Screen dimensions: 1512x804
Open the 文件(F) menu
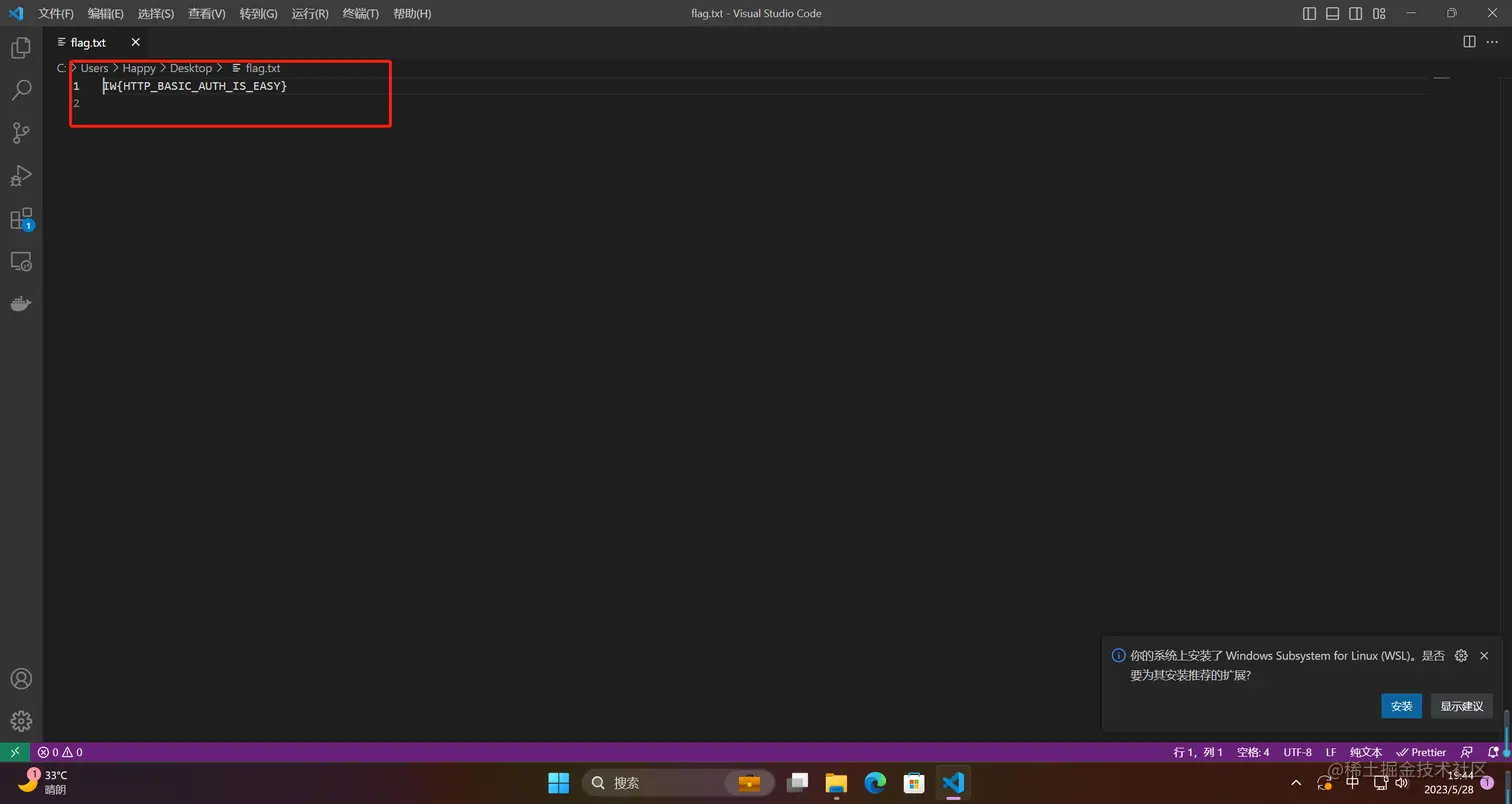tap(56, 13)
